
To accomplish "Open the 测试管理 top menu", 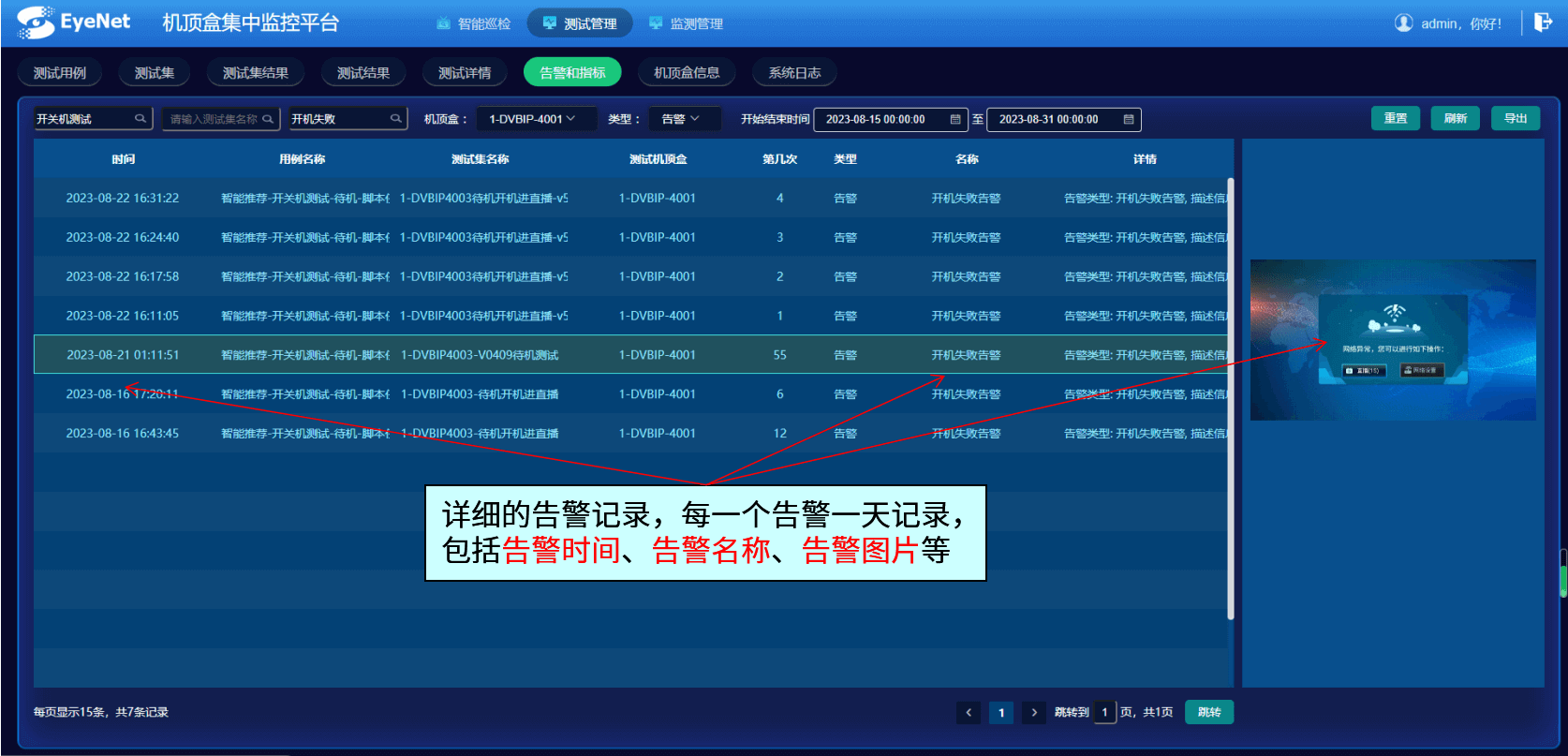I will click(x=580, y=23).
